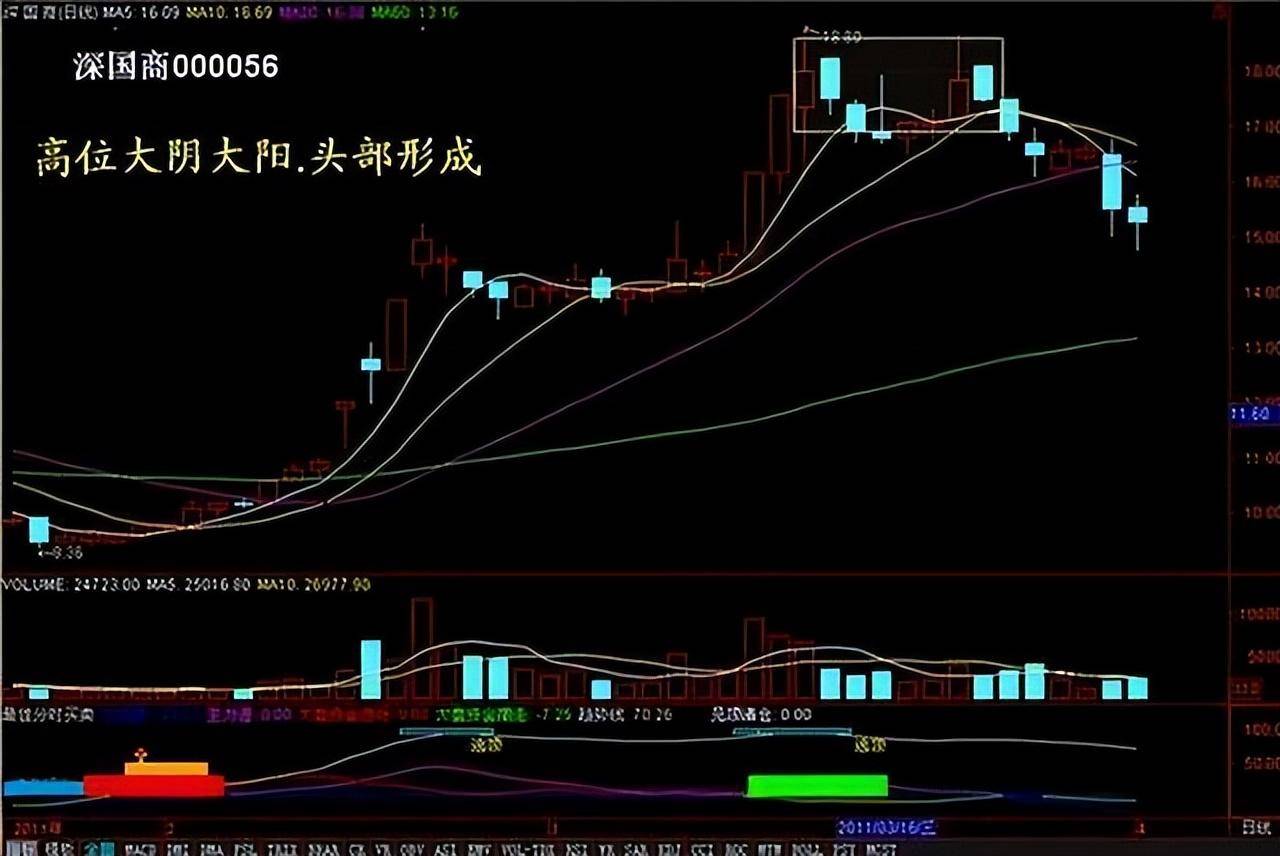Select the orange bar above the red bar
This screenshot has width=1280, height=856.
pyautogui.click(x=166, y=768)
